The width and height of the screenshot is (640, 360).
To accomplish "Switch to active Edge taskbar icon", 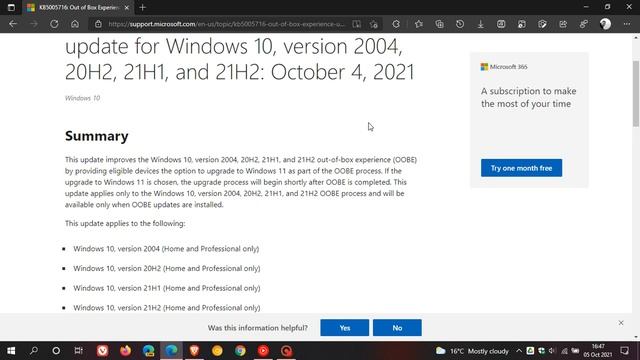I will click(171, 351).
